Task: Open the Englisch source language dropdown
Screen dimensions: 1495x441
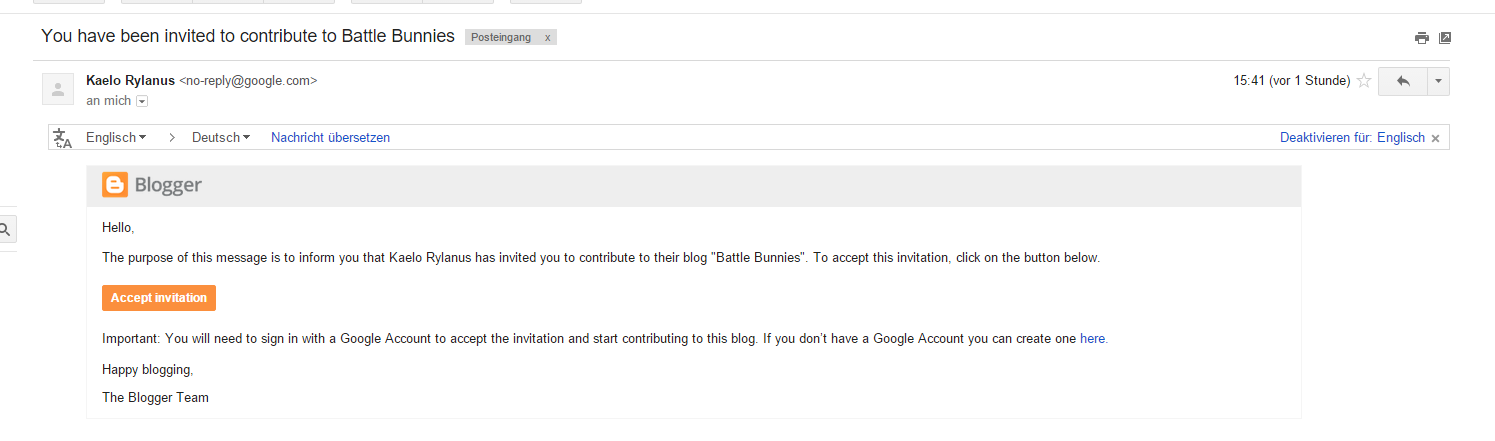Action: 116,138
